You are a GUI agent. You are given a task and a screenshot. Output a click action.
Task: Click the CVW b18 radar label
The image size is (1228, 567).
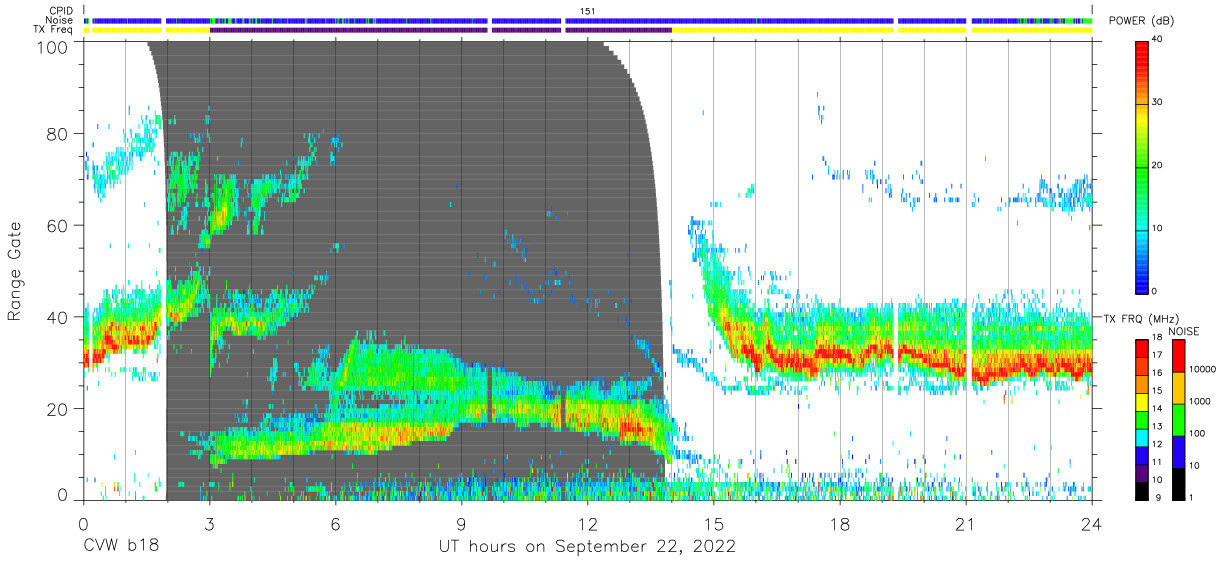(x=121, y=547)
